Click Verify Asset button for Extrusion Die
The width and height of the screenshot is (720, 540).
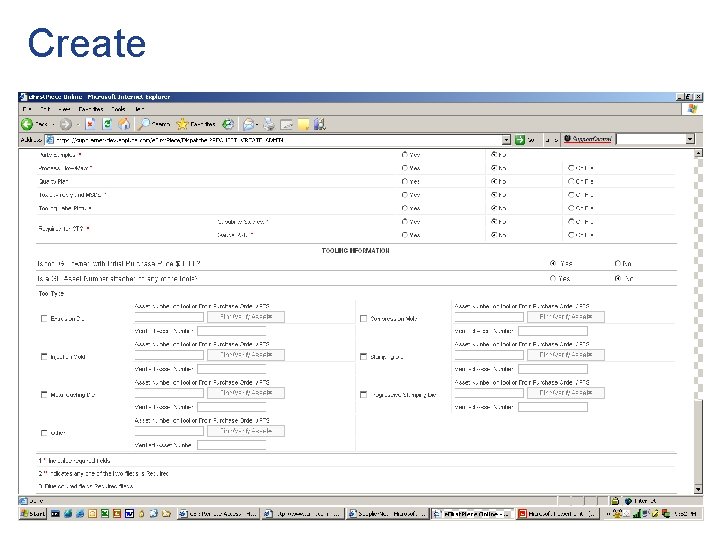point(246,317)
